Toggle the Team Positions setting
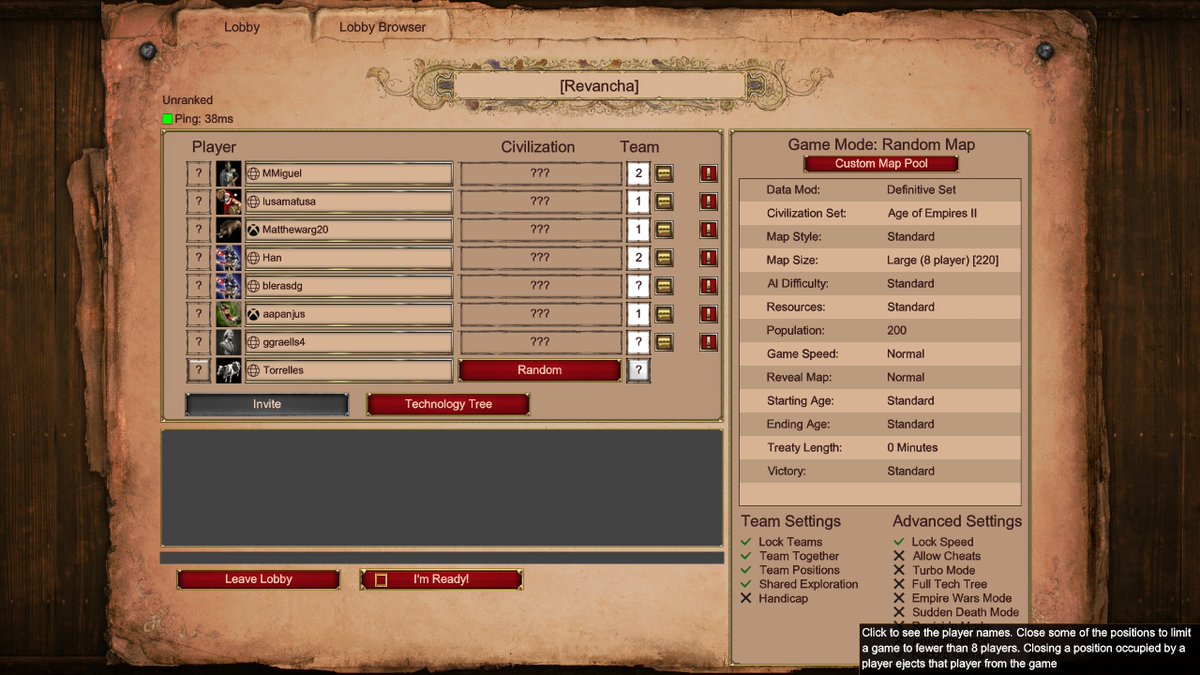The height and width of the screenshot is (675, 1200). [x=746, y=570]
